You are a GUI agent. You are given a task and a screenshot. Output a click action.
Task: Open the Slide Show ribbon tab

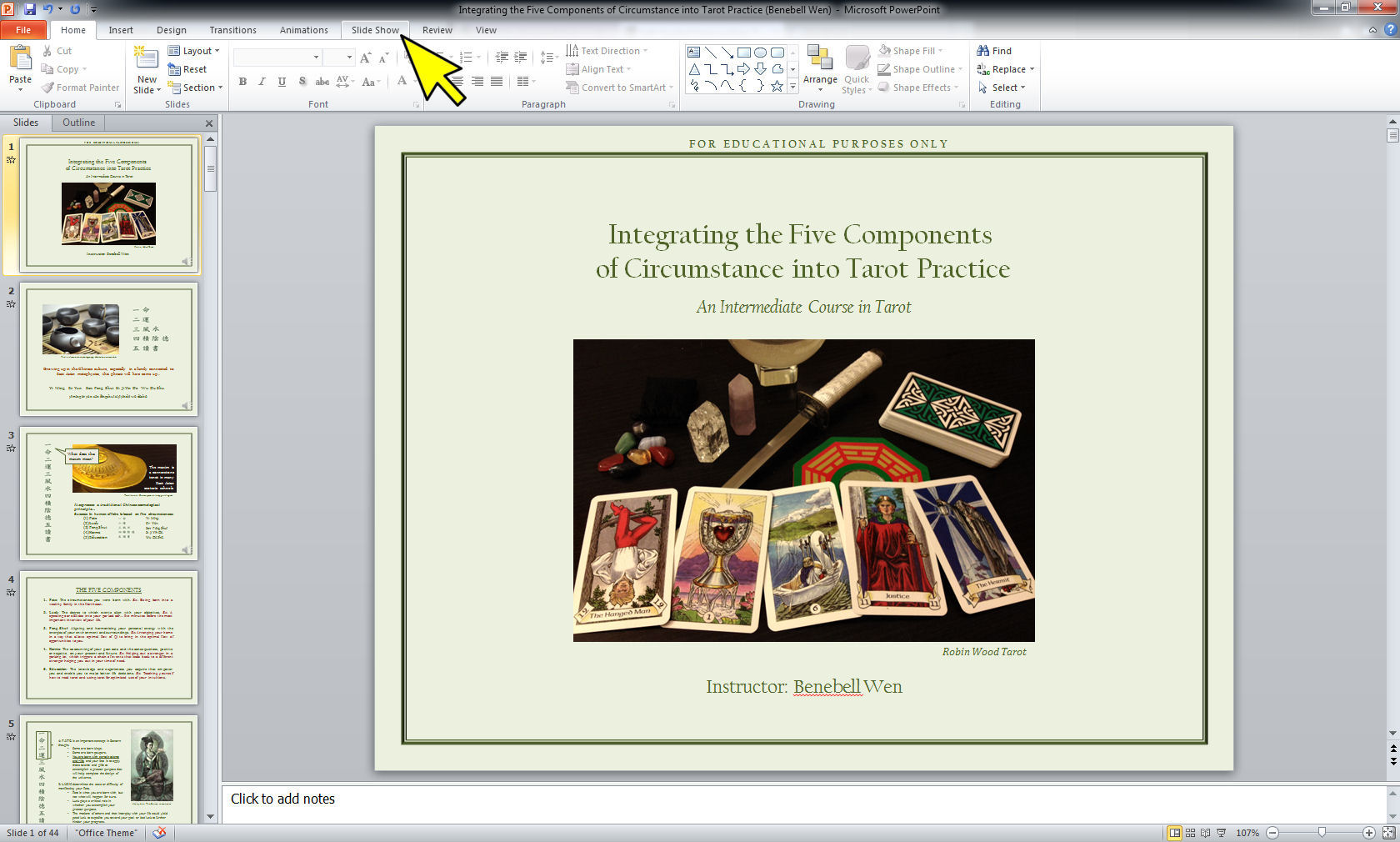coord(375,30)
